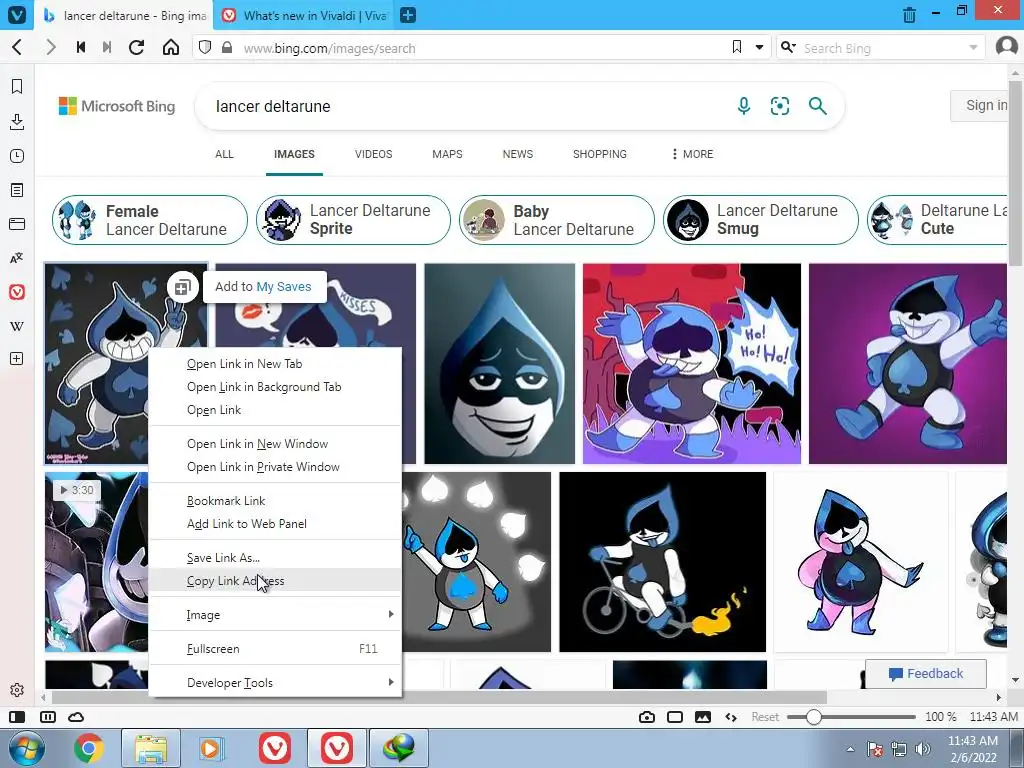This screenshot has height=768, width=1024.
Task: Switch to the VIDEOS results tab
Action: 374,154
